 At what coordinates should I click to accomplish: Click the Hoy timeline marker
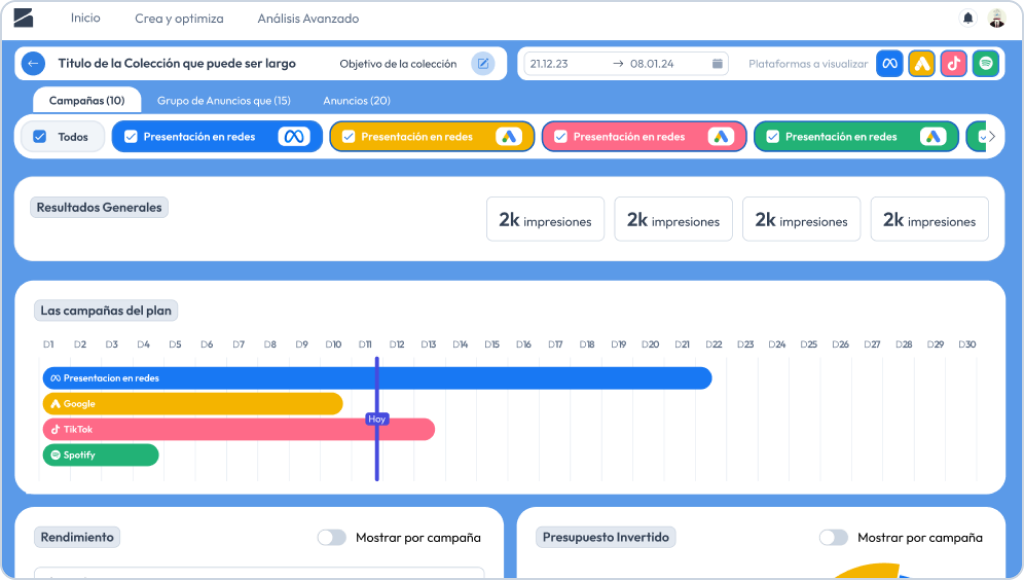(x=376, y=419)
